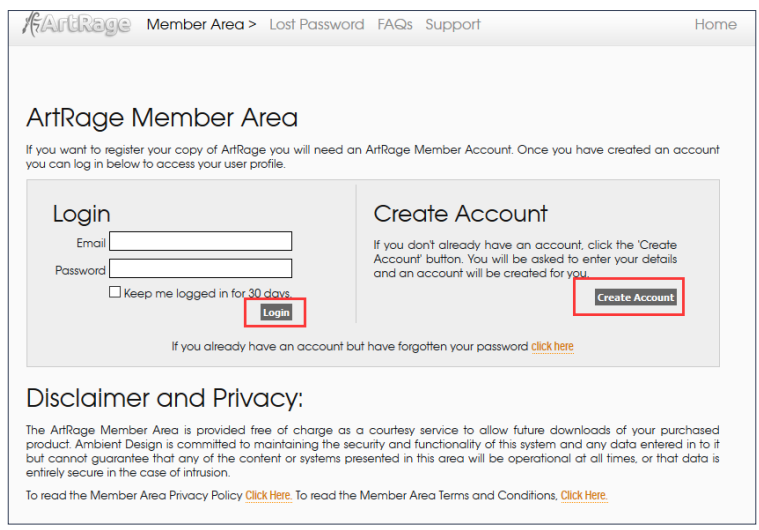The height and width of the screenshot is (530, 759).
Task: Click the dark Login button
Action: click(x=276, y=313)
